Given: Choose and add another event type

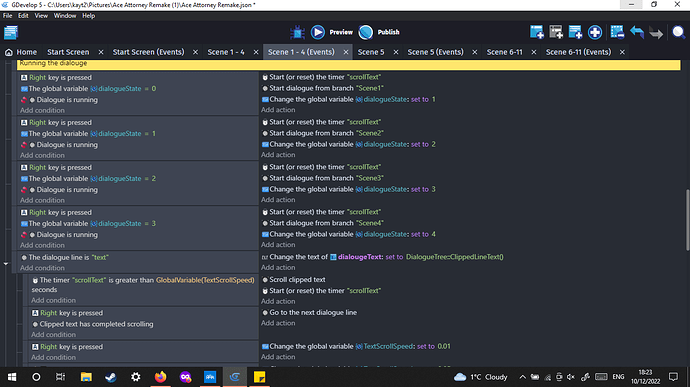Looking at the screenshot, I should pyautogui.click(x=595, y=32).
